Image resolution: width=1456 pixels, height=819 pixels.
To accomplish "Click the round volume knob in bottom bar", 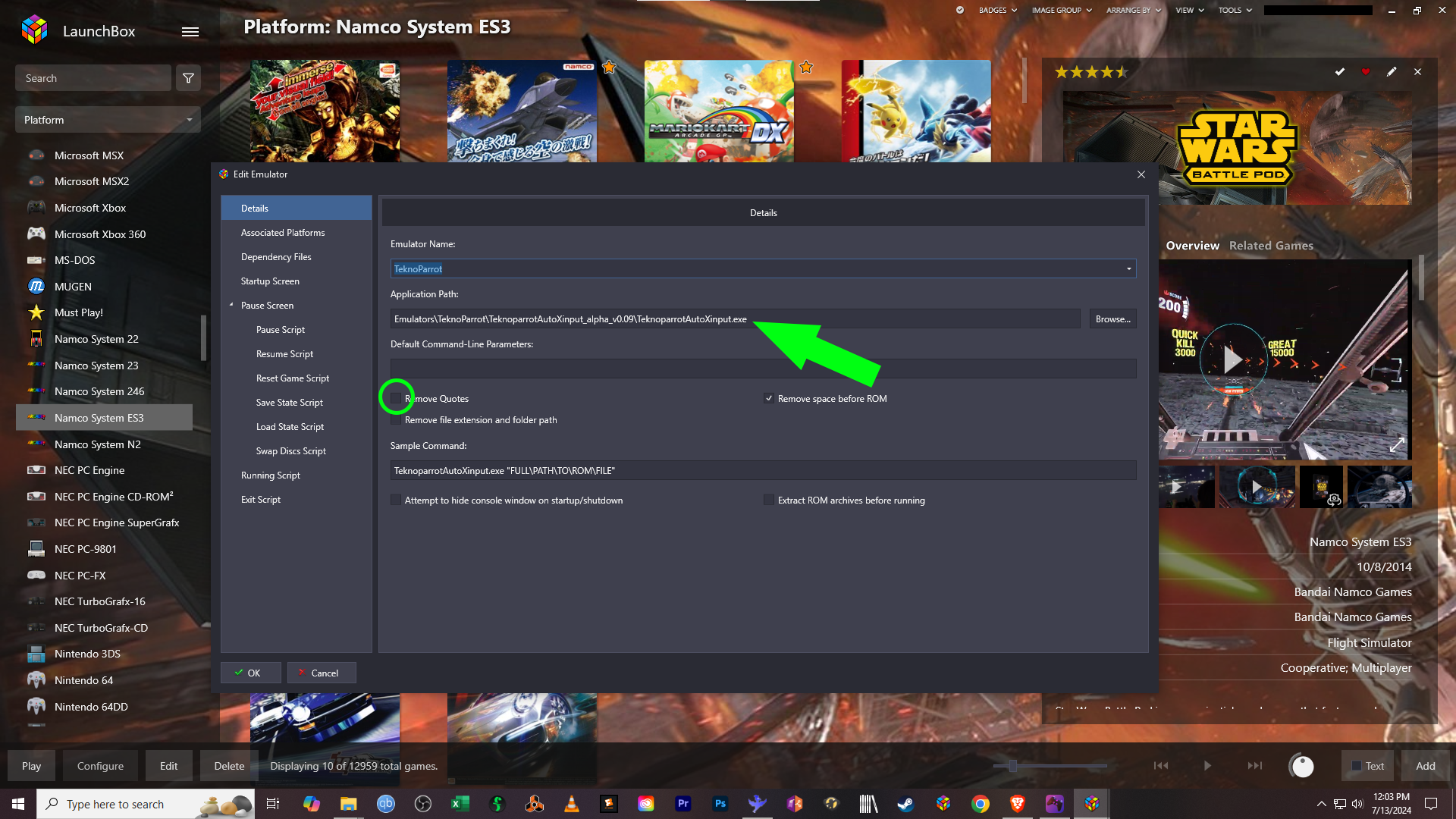I will click(x=1302, y=766).
